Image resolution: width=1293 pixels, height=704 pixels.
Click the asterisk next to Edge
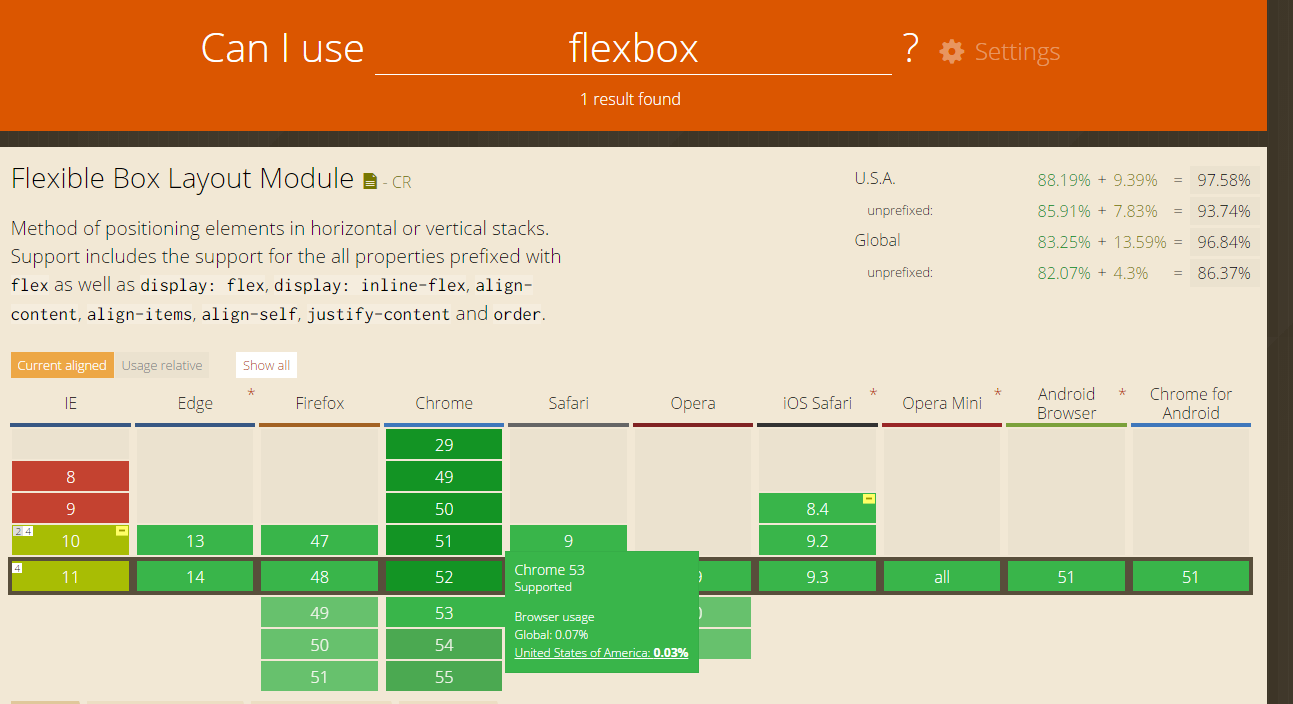pyautogui.click(x=250, y=393)
